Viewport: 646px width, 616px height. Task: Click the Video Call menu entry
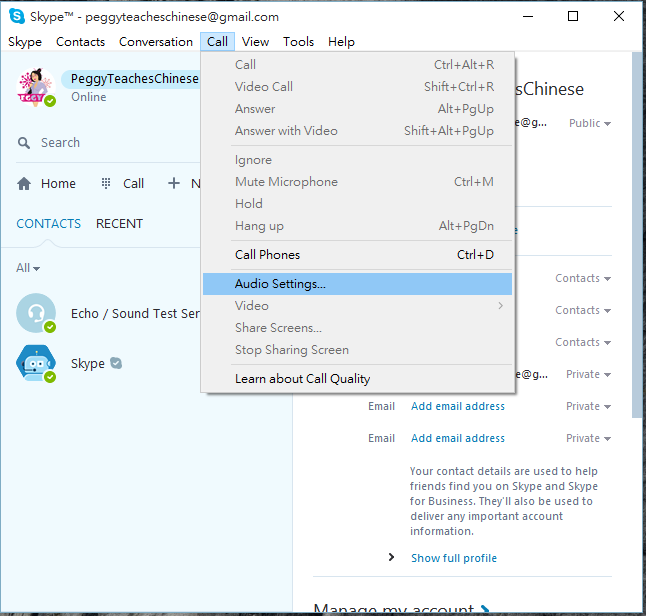[357, 87]
